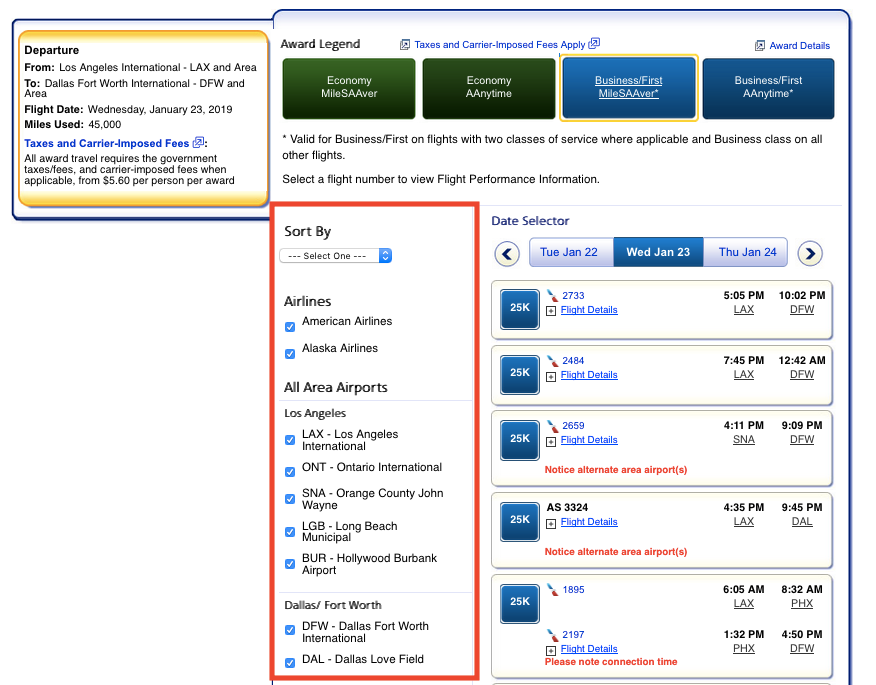Click the American Airlines logo beside flight 2197
This screenshot has height=685, width=876.
[552, 635]
